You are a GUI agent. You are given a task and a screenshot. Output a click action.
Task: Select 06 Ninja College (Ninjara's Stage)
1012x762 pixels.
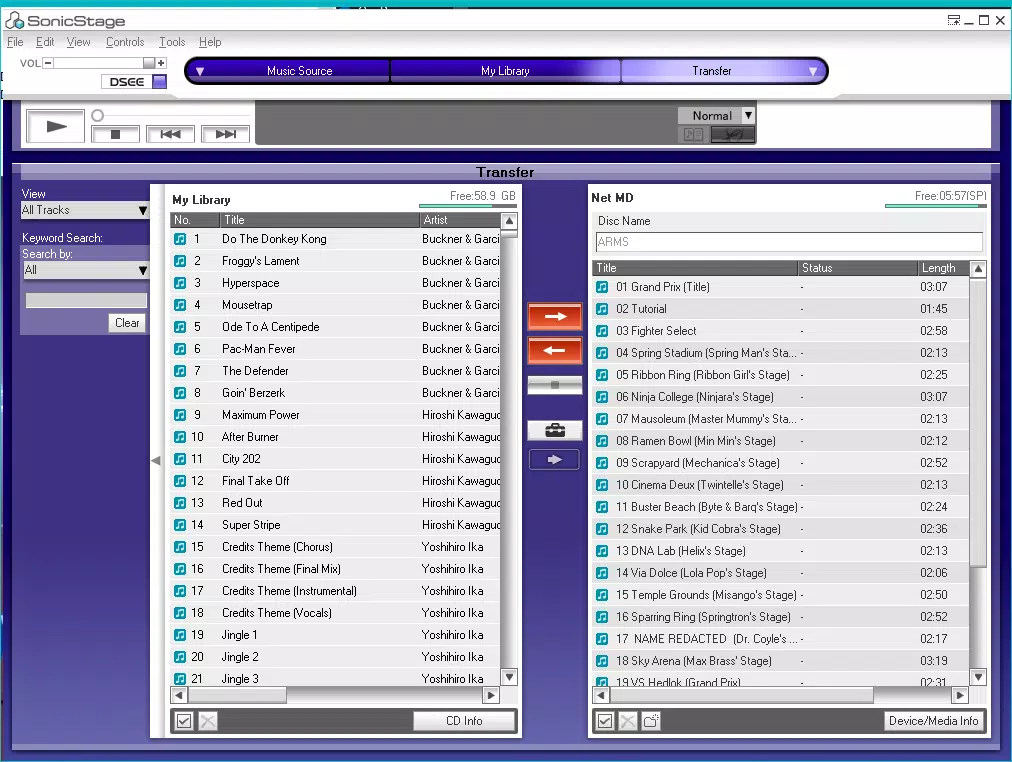point(780,397)
